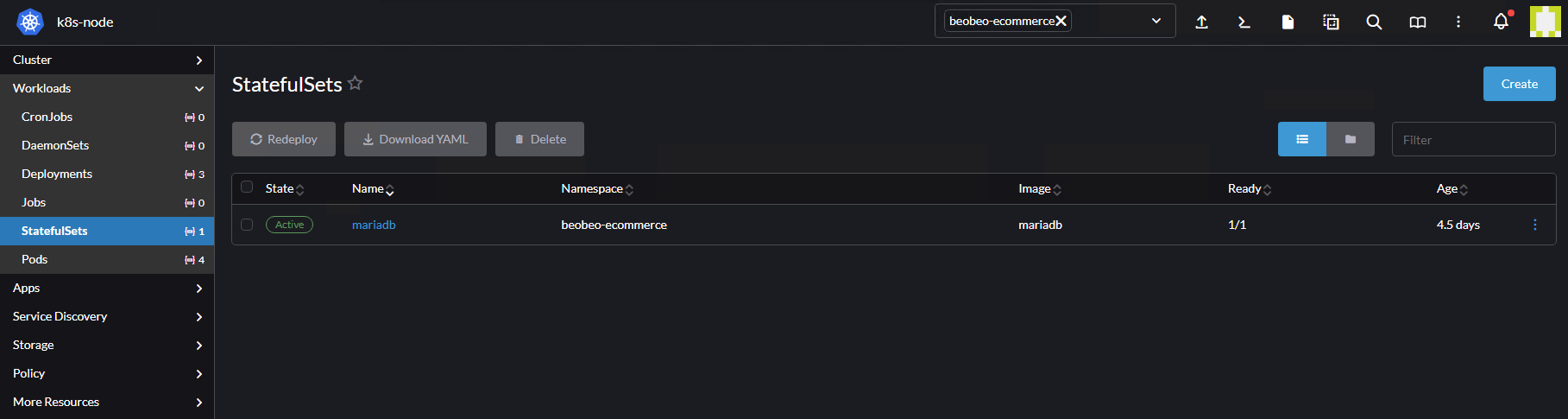Remove the beobeo-ecommerce namespace tag
Screen dimensions: 1568x419
coord(1061,21)
